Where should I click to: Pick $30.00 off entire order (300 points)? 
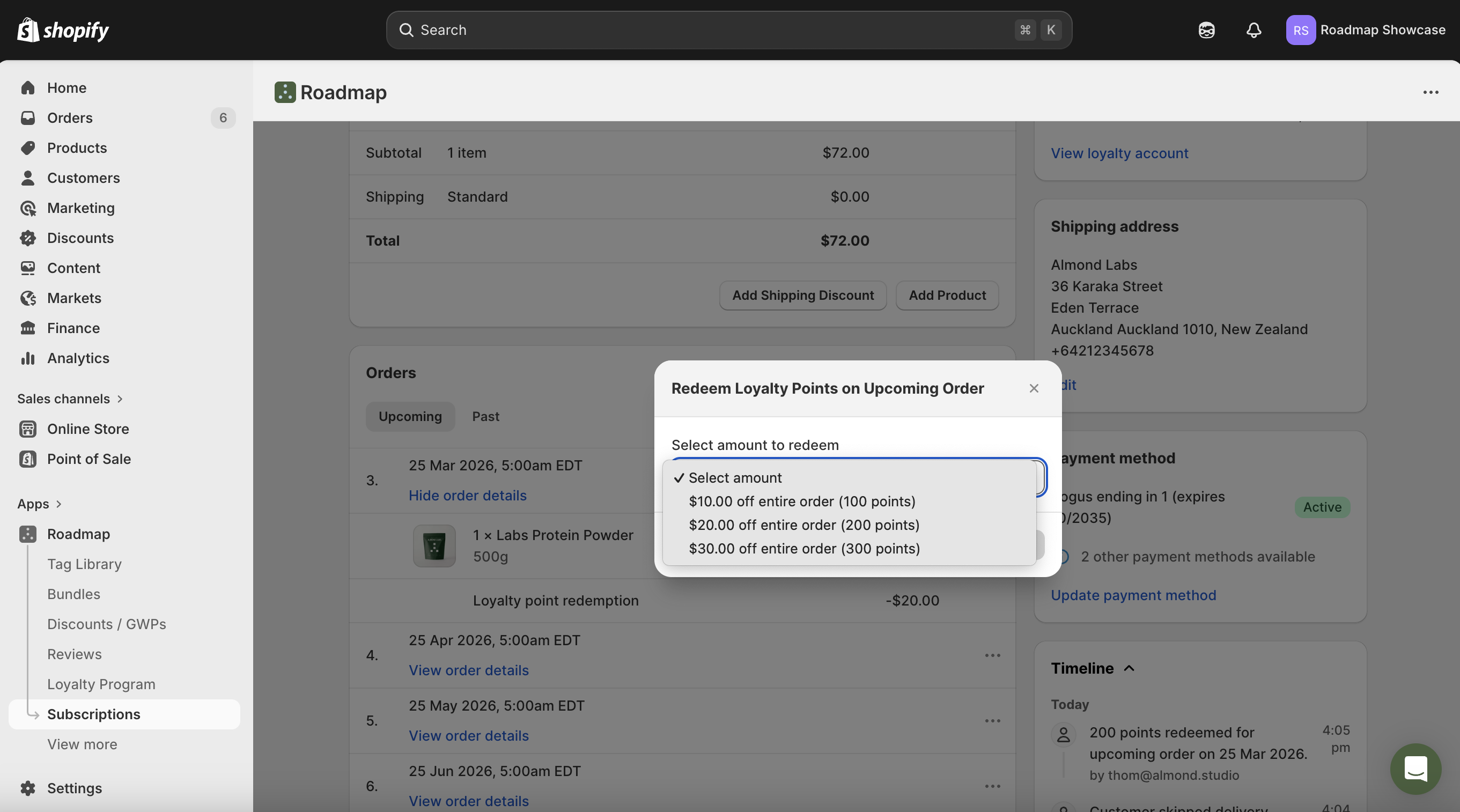tap(803, 549)
